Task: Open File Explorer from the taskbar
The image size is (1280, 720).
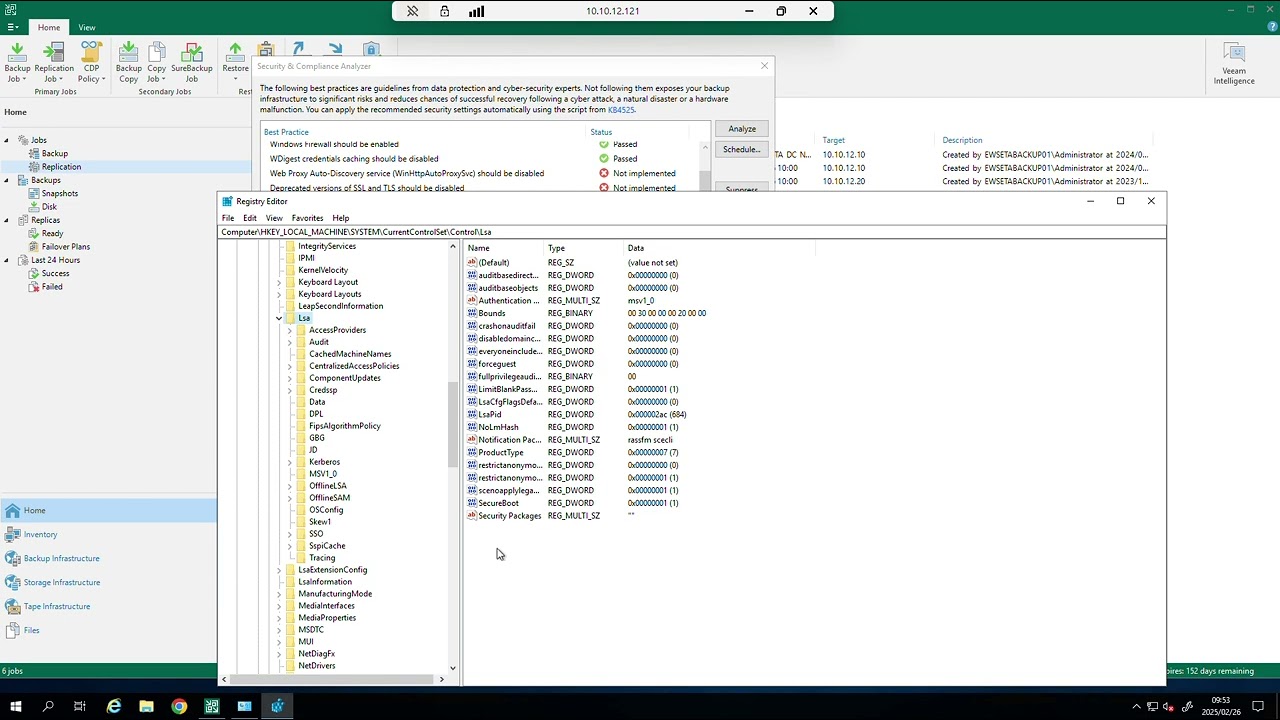Action: tap(146, 707)
